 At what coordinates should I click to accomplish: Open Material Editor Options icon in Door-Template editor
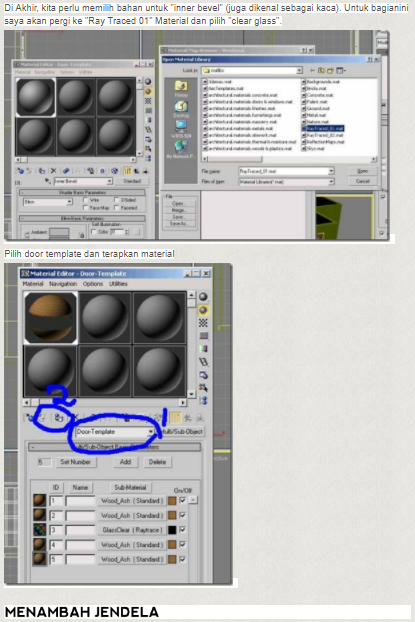[203, 375]
